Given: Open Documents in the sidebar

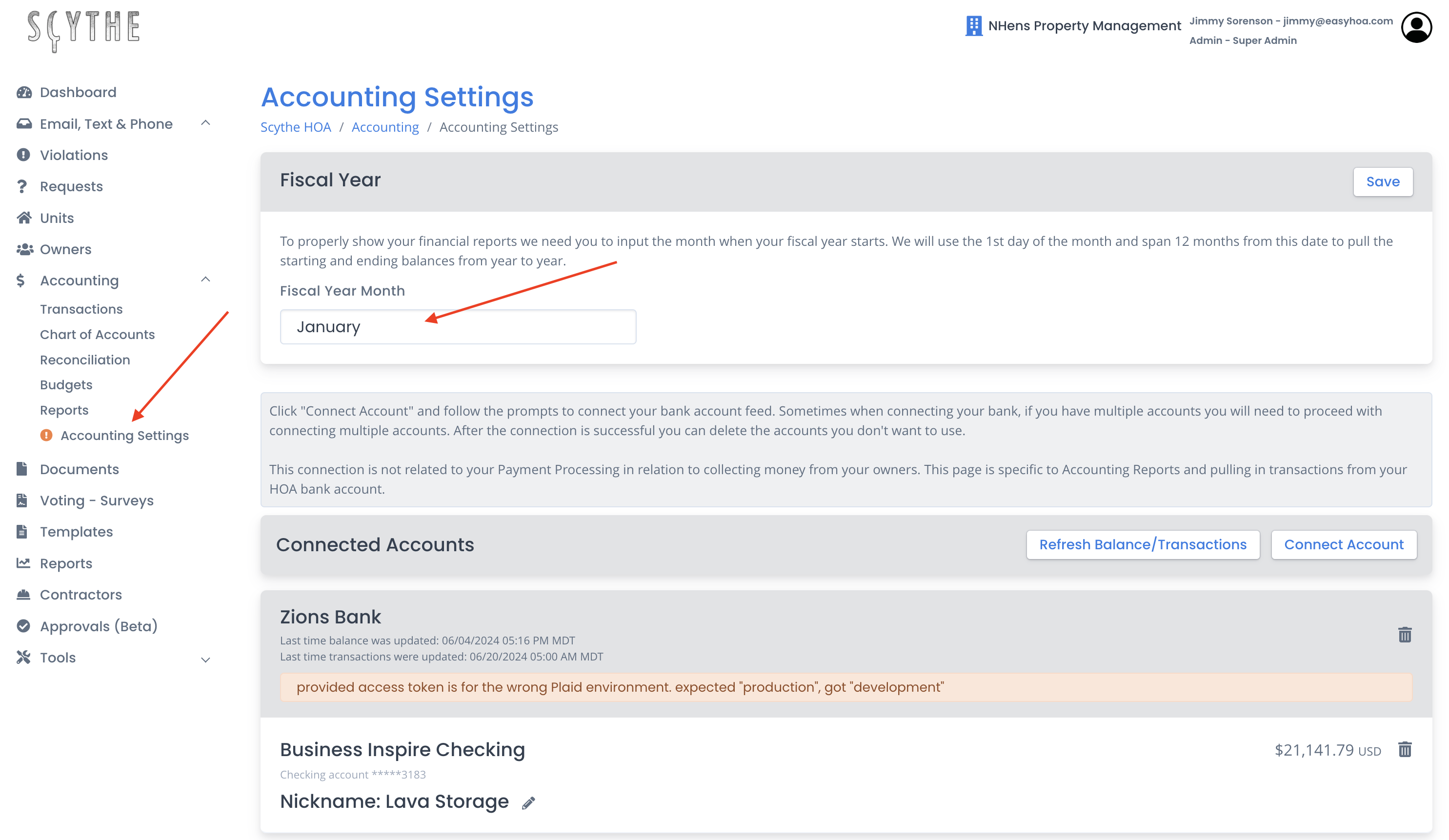Looking at the screenshot, I should pyautogui.click(x=80, y=469).
